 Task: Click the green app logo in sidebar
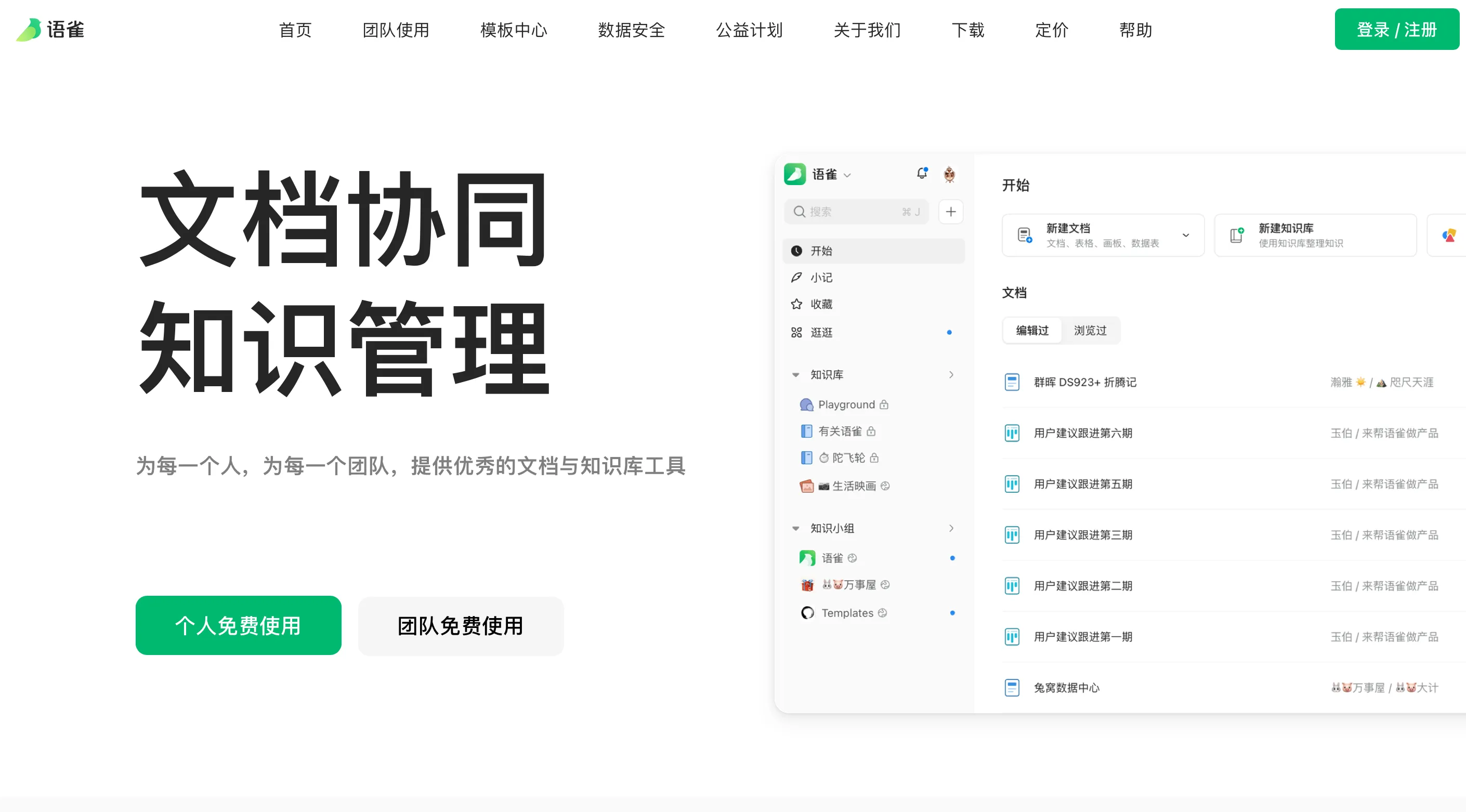794,174
